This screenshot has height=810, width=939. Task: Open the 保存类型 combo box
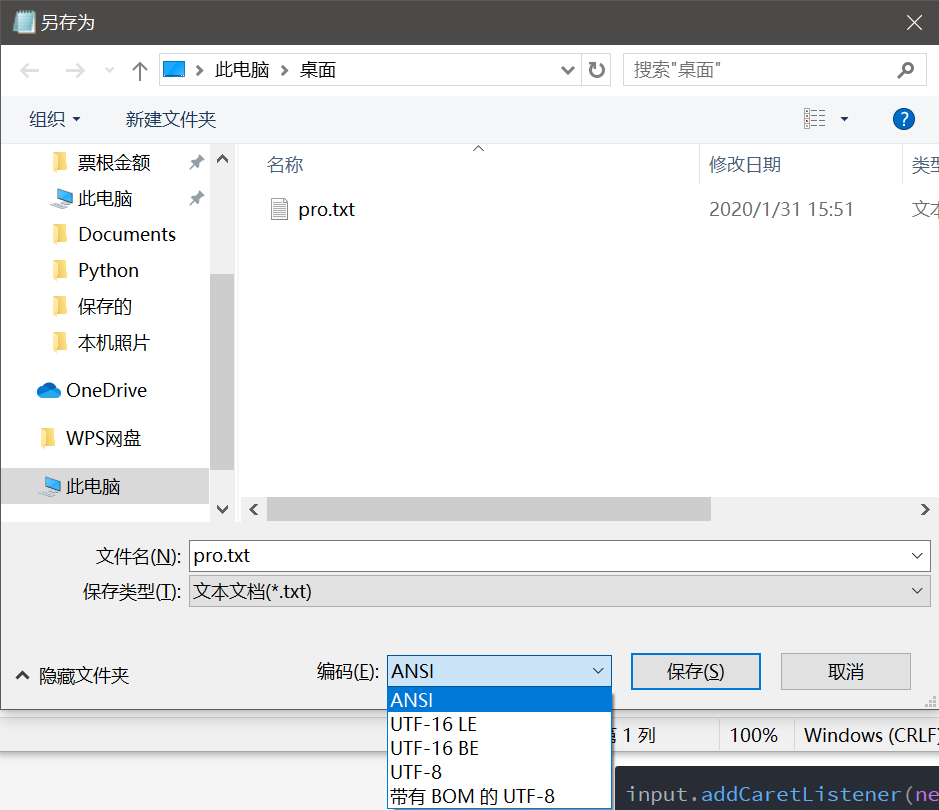pyautogui.click(x=559, y=591)
